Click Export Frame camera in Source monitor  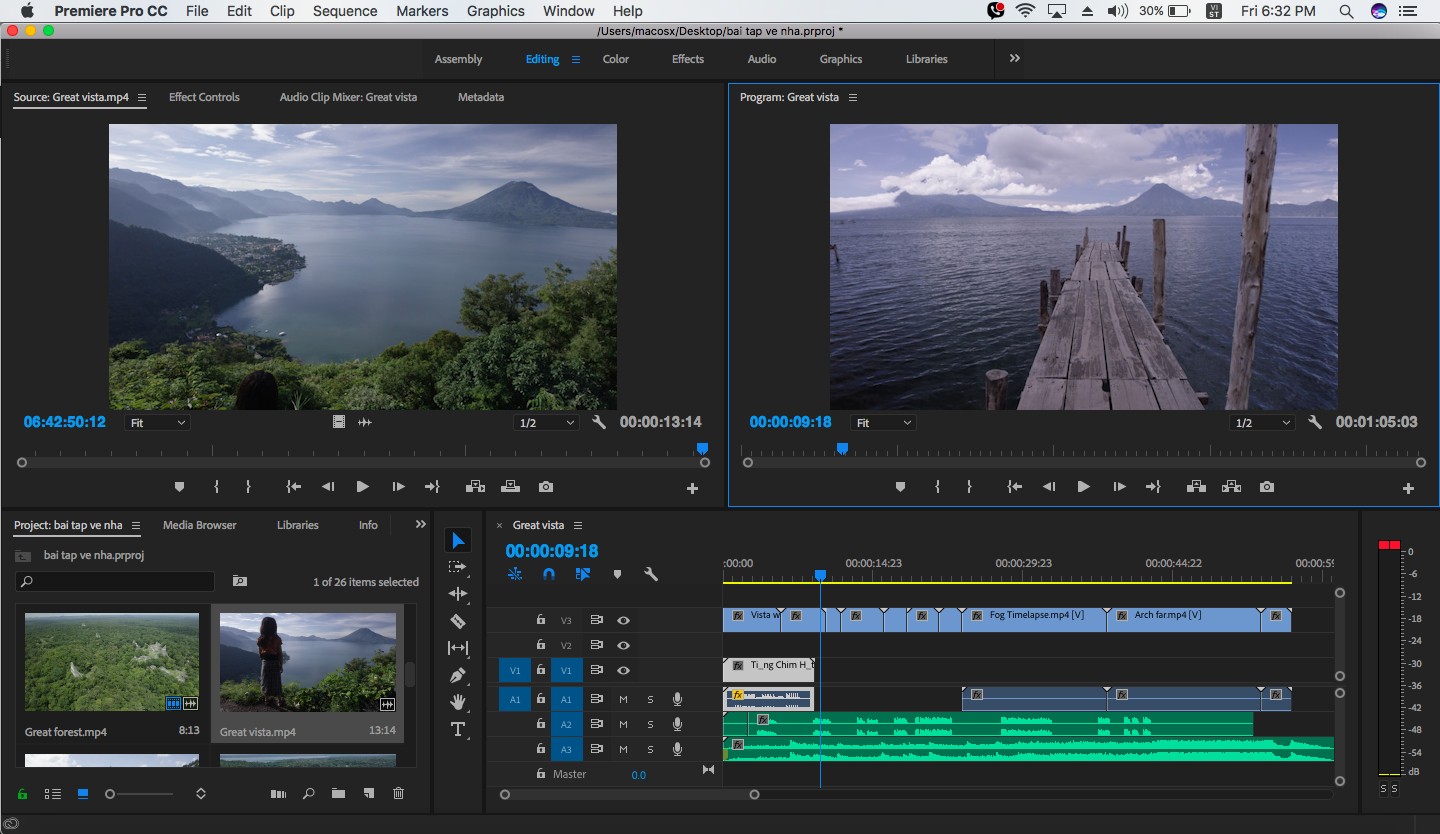click(545, 487)
